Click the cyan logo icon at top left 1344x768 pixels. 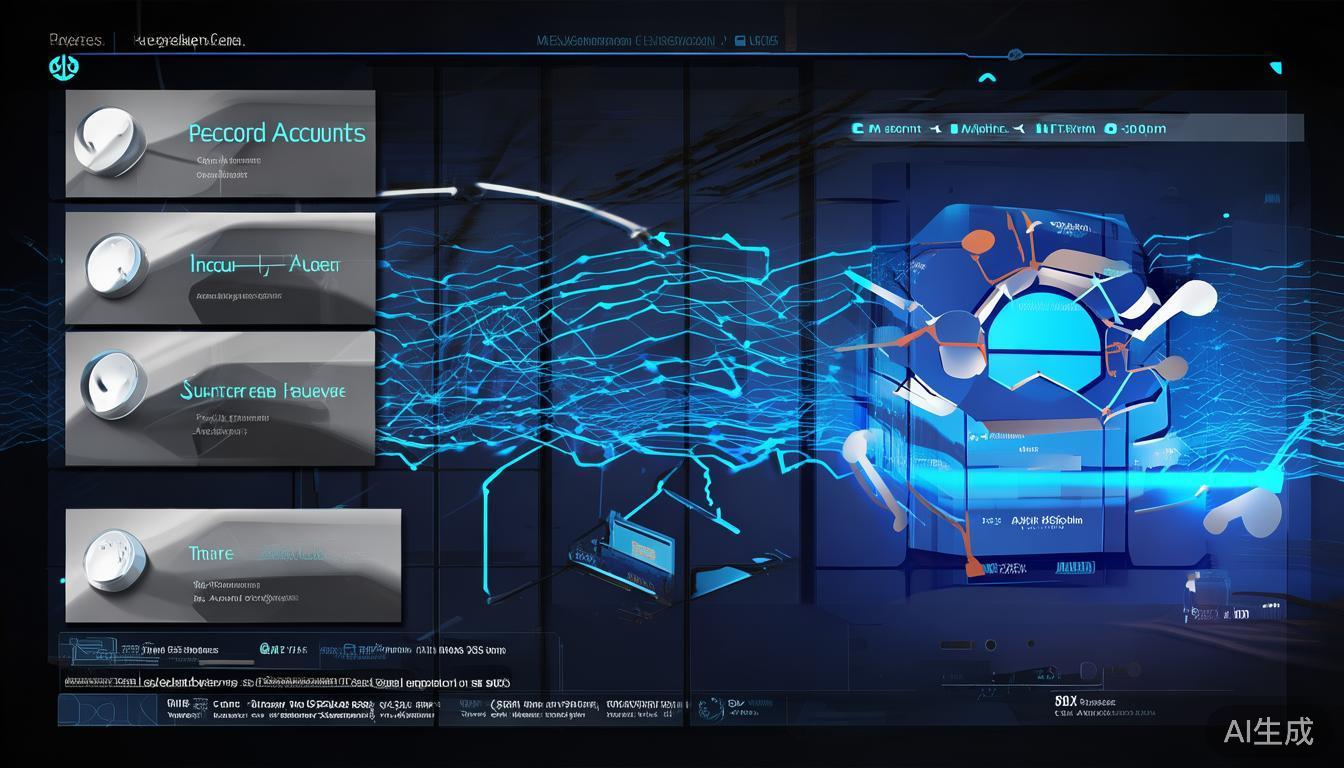64,67
